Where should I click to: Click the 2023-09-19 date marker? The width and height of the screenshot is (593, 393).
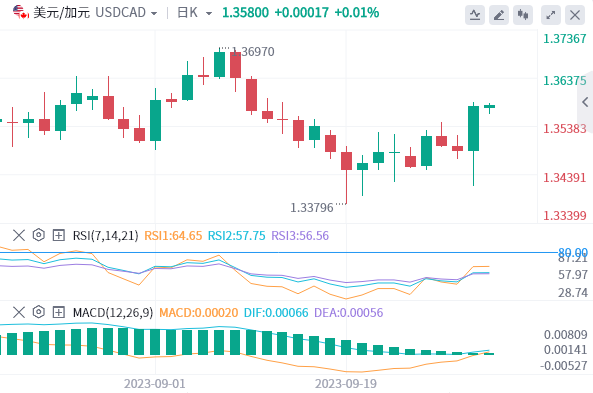click(x=346, y=384)
